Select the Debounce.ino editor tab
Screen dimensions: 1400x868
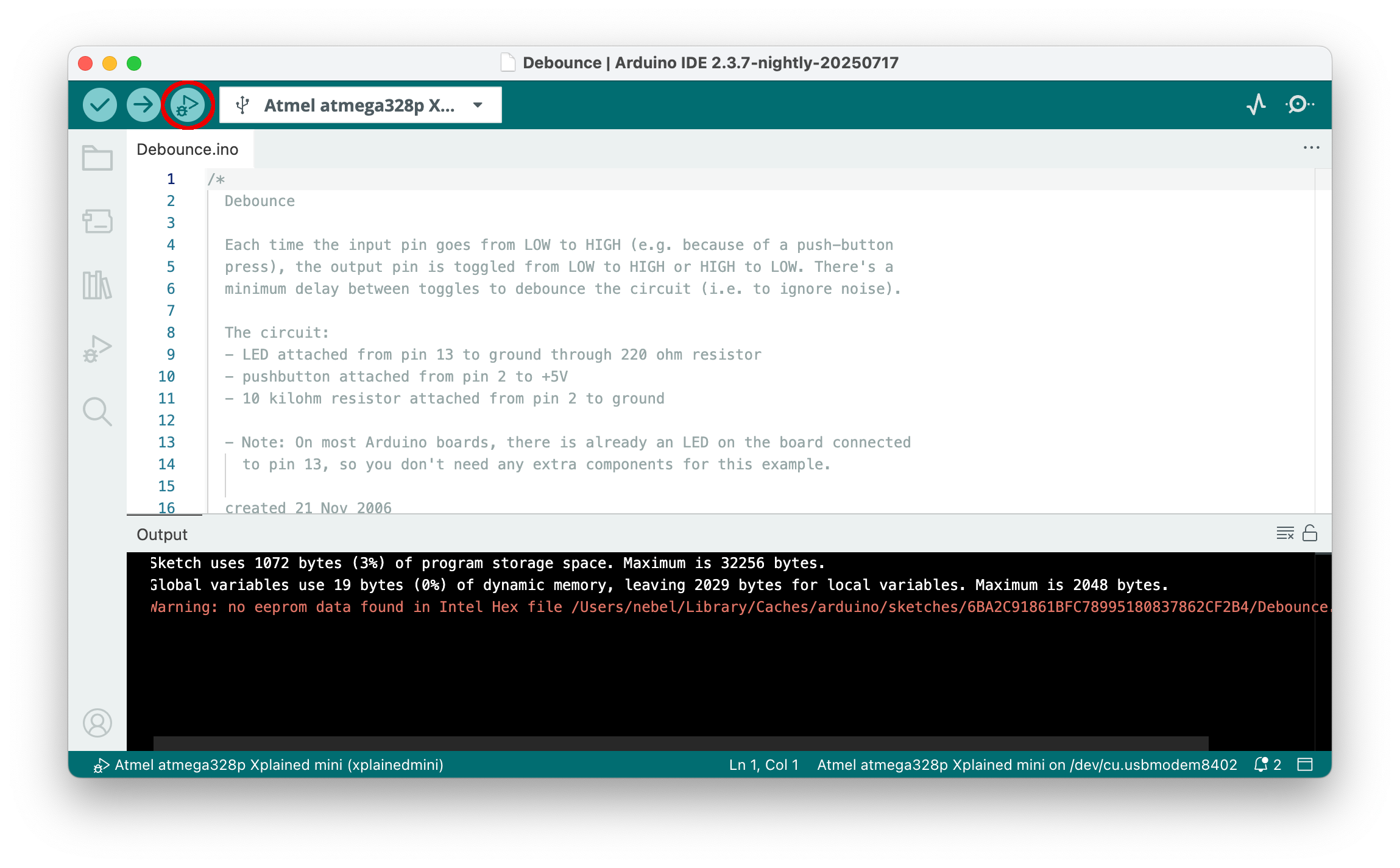click(188, 149)
